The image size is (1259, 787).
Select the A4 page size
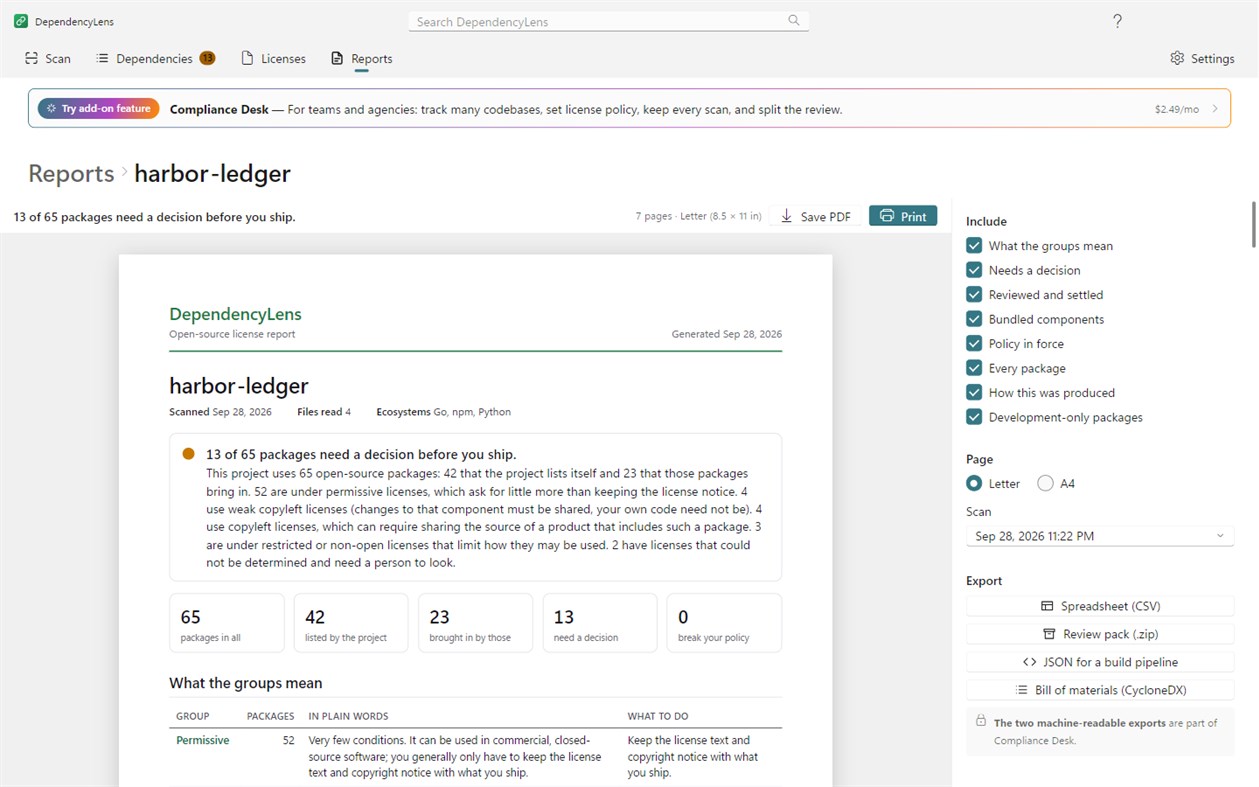point(1045,483)
